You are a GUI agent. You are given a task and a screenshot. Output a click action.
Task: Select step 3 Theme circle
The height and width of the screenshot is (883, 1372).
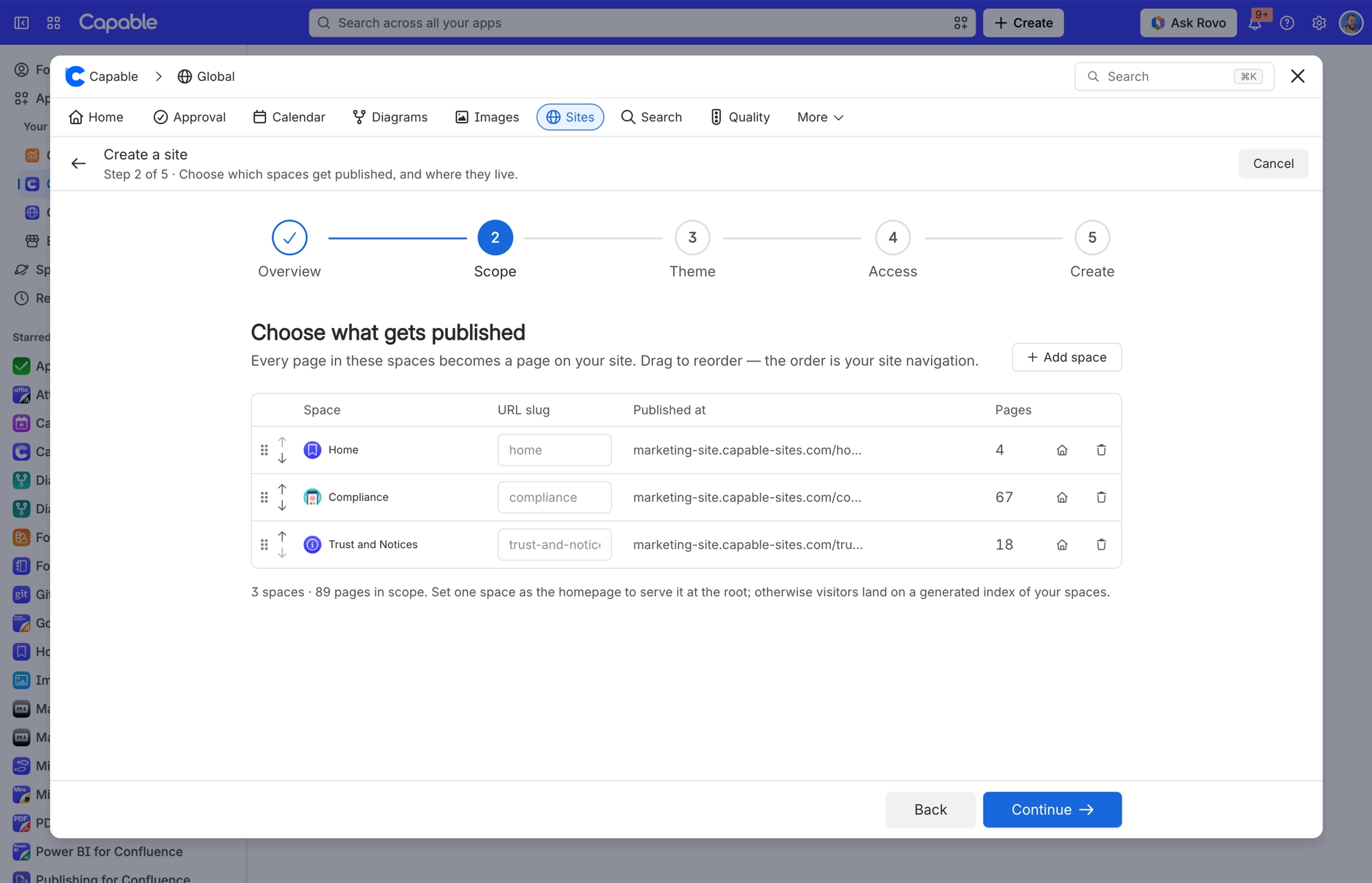692,238
